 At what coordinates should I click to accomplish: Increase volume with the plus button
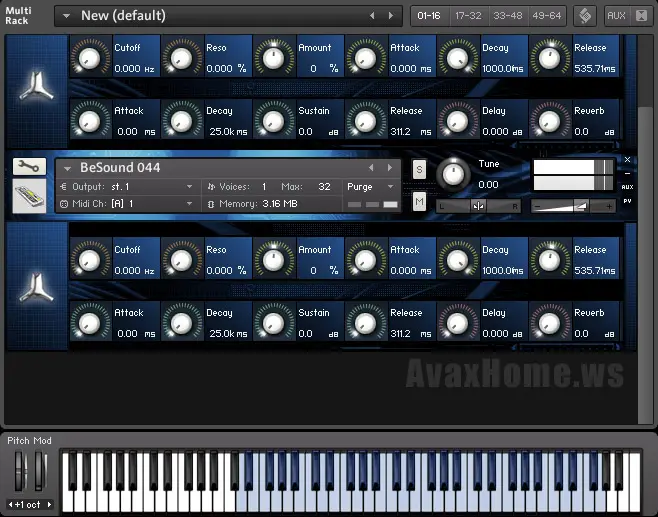pyautogui.click(x=609, y=206)
